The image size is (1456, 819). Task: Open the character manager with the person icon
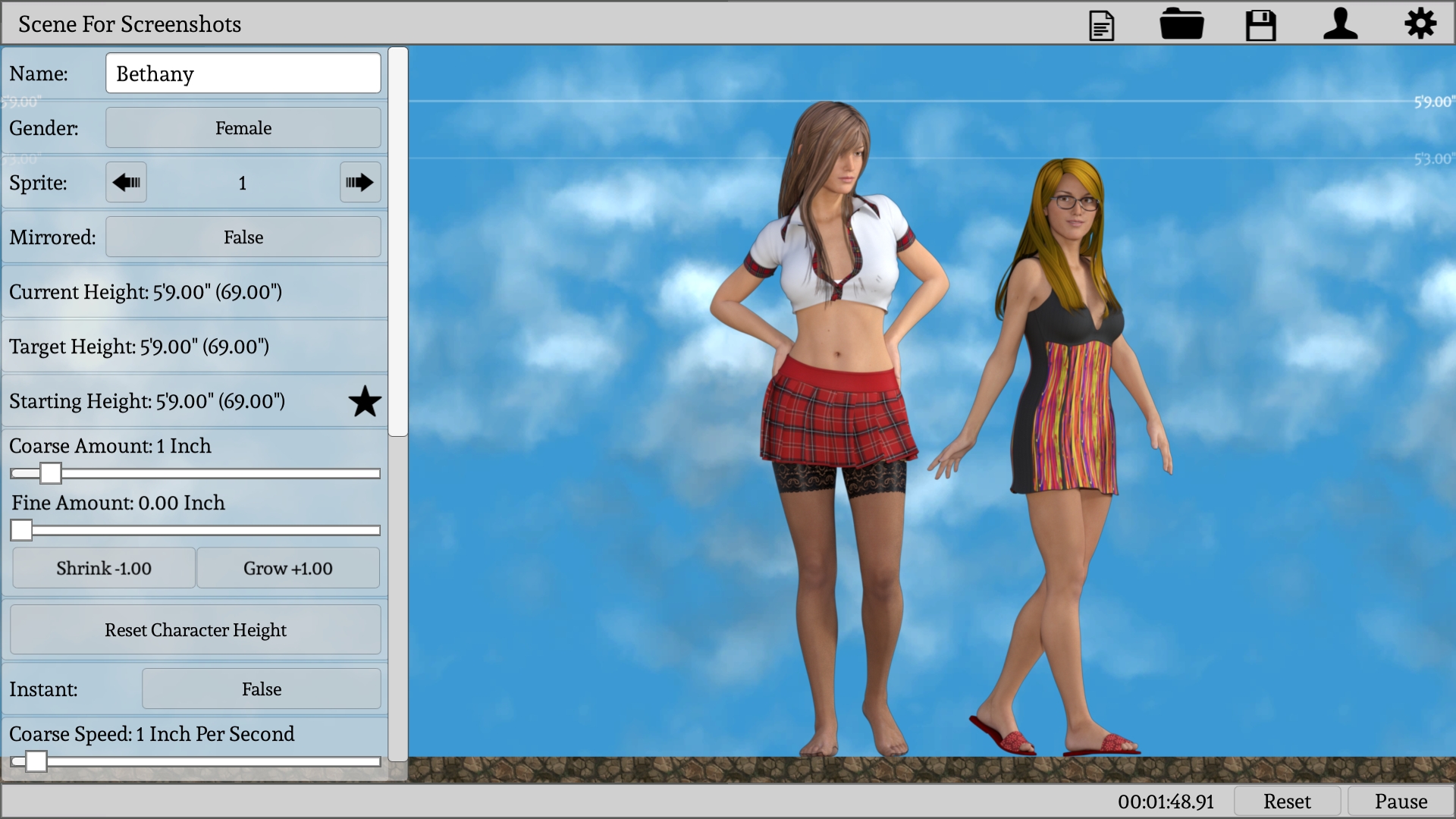point(1341,24)
